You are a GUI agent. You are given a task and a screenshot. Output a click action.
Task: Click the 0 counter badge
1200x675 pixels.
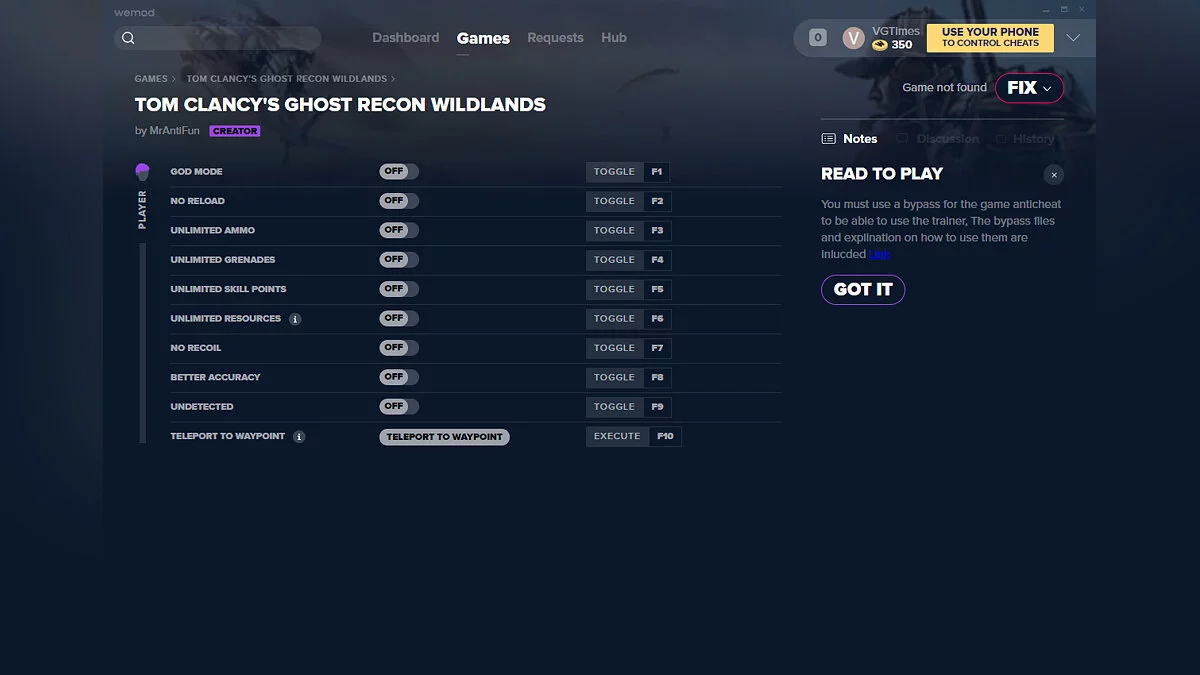point(816,37)
